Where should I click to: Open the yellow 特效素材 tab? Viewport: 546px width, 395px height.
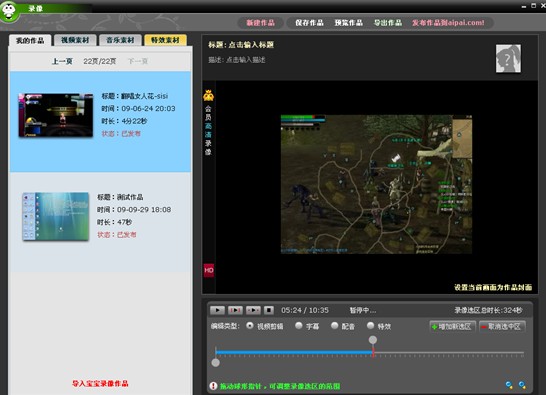(165, 40)
